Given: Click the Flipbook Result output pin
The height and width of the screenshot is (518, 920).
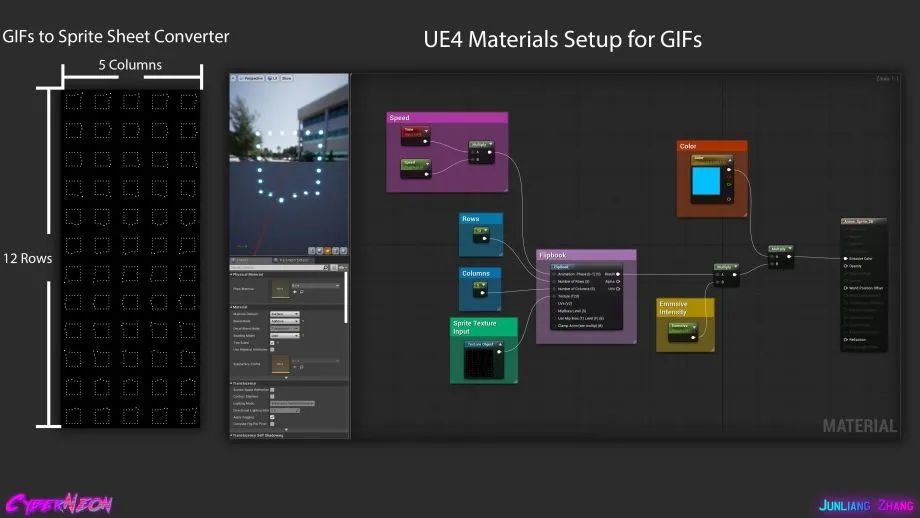Looking at the screenshot, I should coord(618,274).
